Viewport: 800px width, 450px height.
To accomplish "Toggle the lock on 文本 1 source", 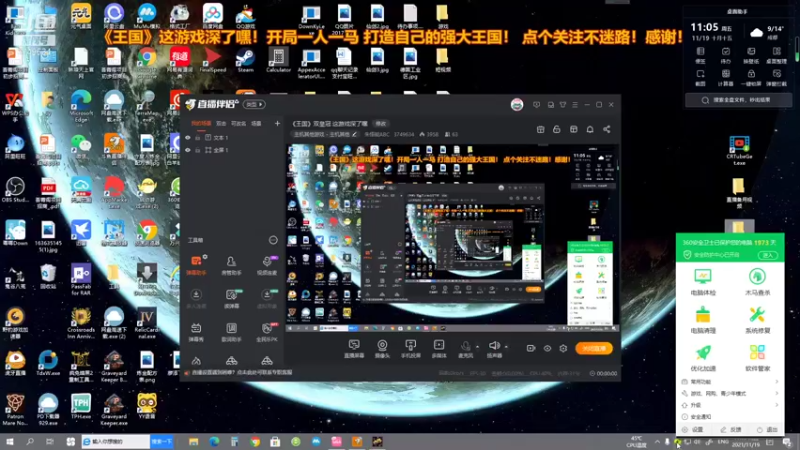I will [197, 138].
